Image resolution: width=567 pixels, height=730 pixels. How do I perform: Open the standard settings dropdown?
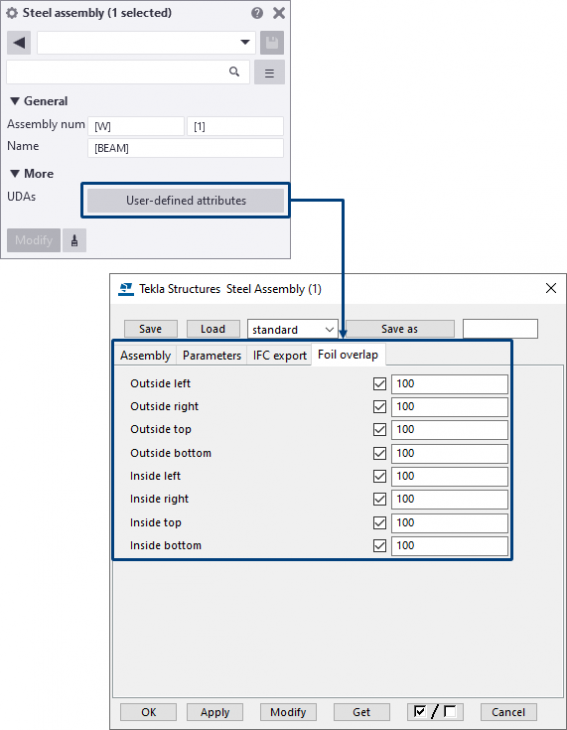(x=292, y=330)
